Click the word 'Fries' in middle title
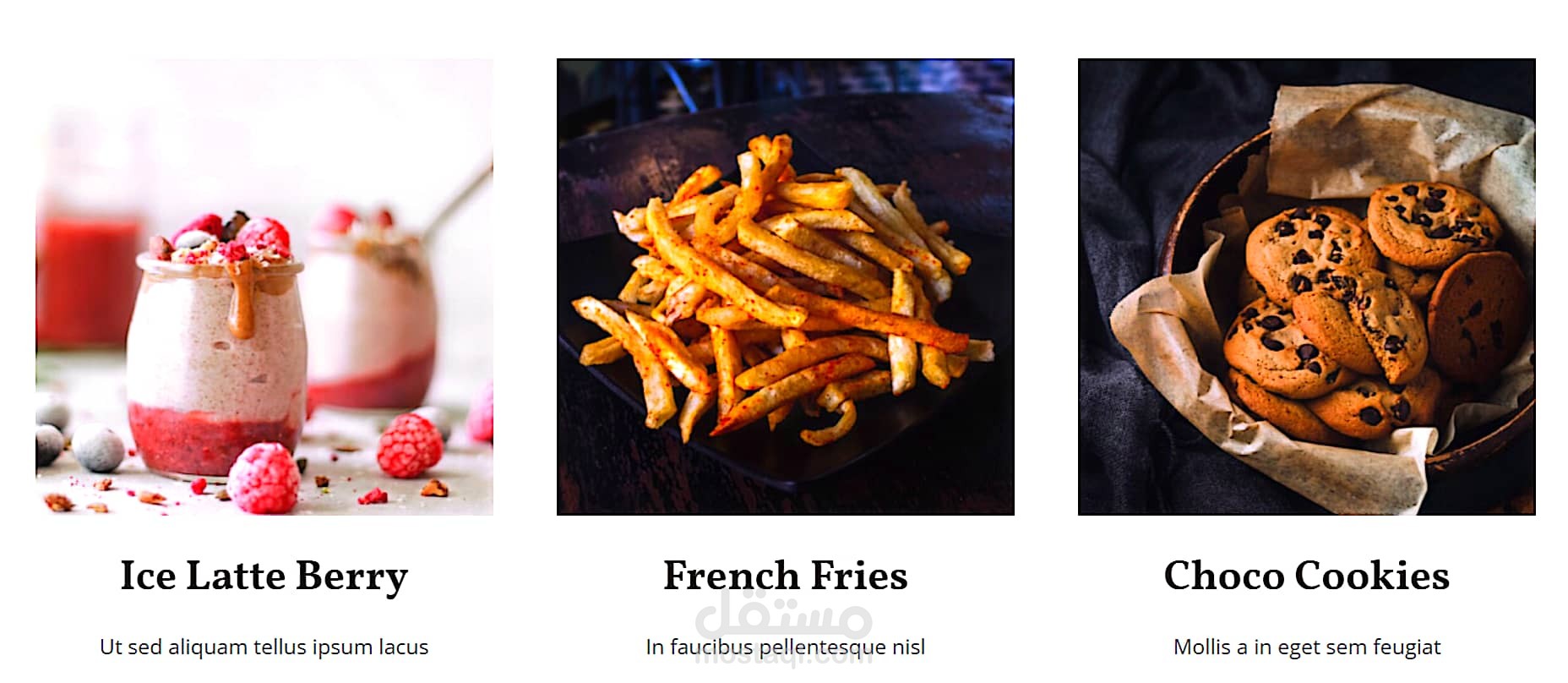This screenshot has height=683, width=1568. pyautogui.click(x=858, y=576)
